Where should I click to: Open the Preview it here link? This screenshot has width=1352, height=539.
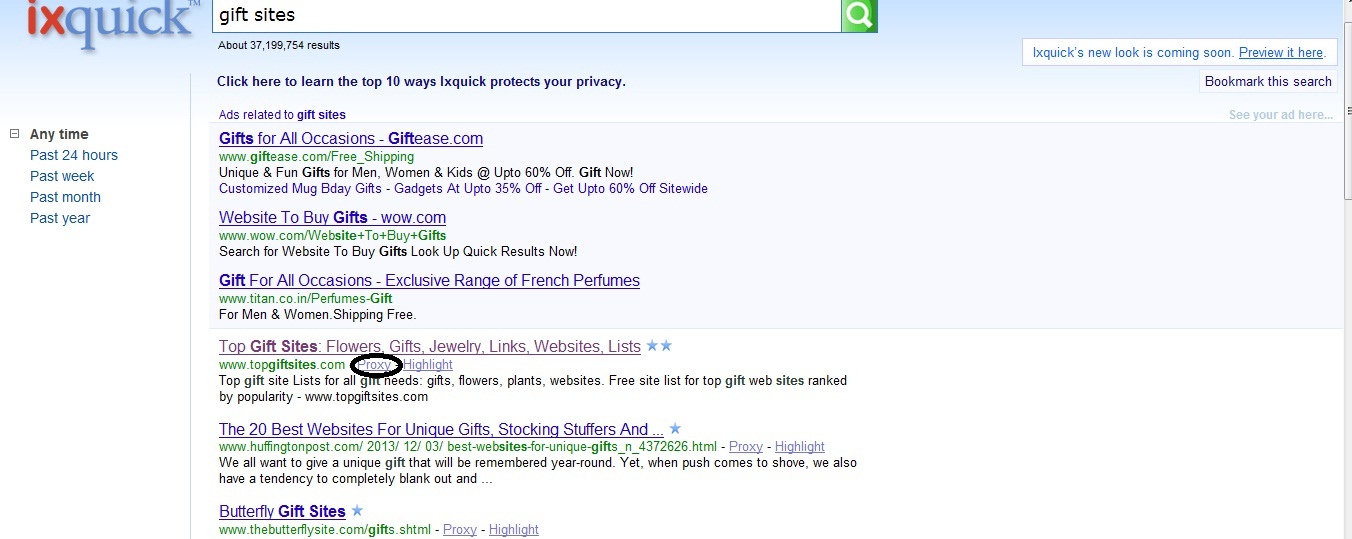pos(1281,53)
